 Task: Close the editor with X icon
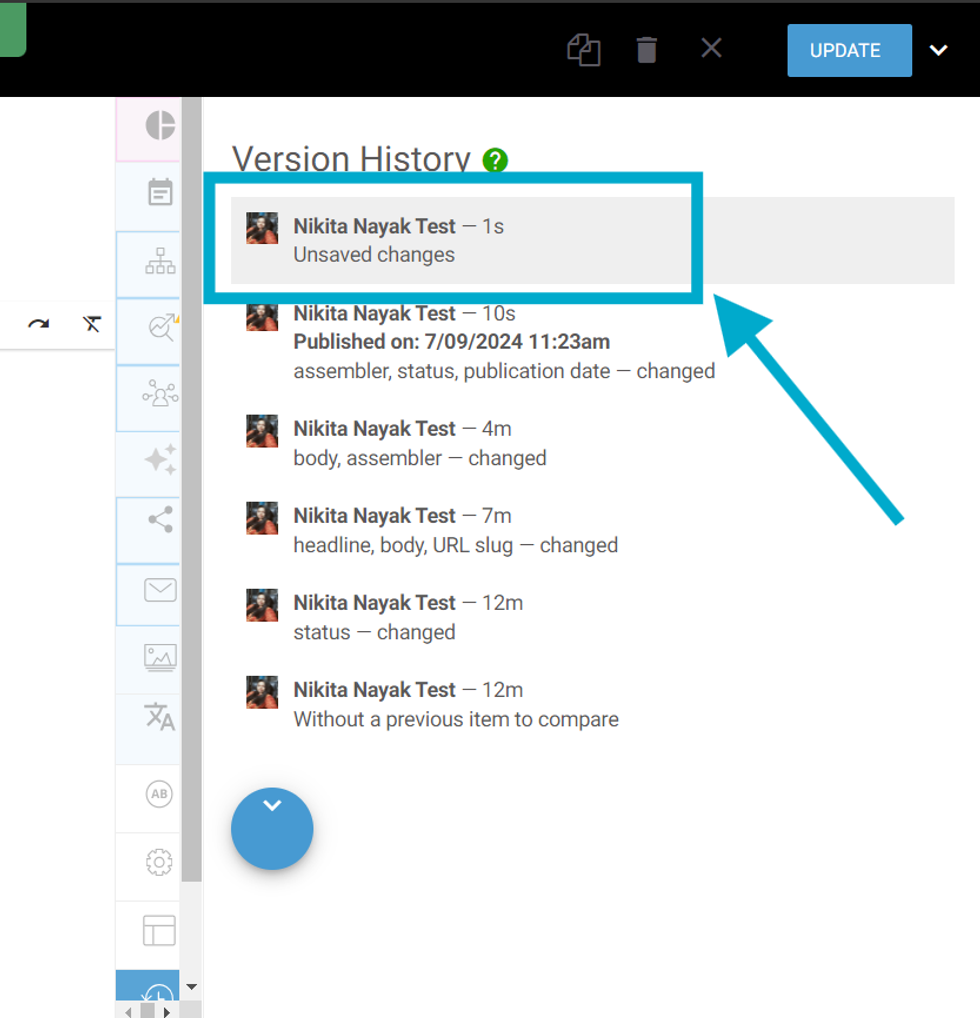[711, 48]
